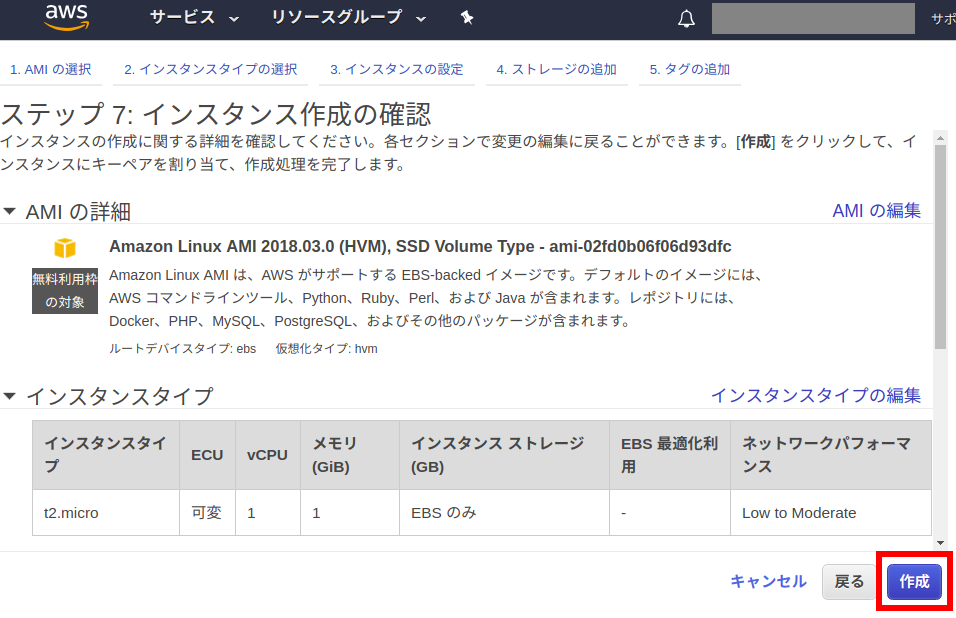This screenshot has width=956, height=618.
Task: Select the t2.micro cell
Action: click(105, 513)
